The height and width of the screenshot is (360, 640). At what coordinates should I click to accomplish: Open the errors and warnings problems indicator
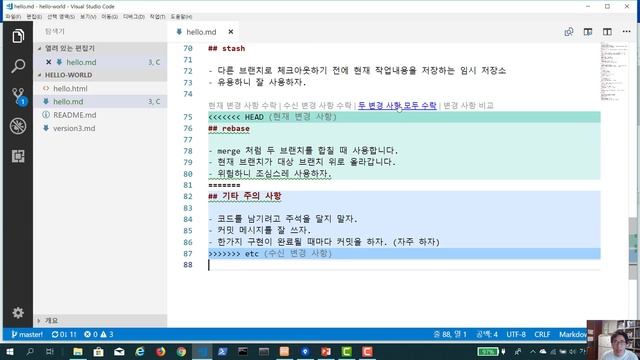point(99,334)
